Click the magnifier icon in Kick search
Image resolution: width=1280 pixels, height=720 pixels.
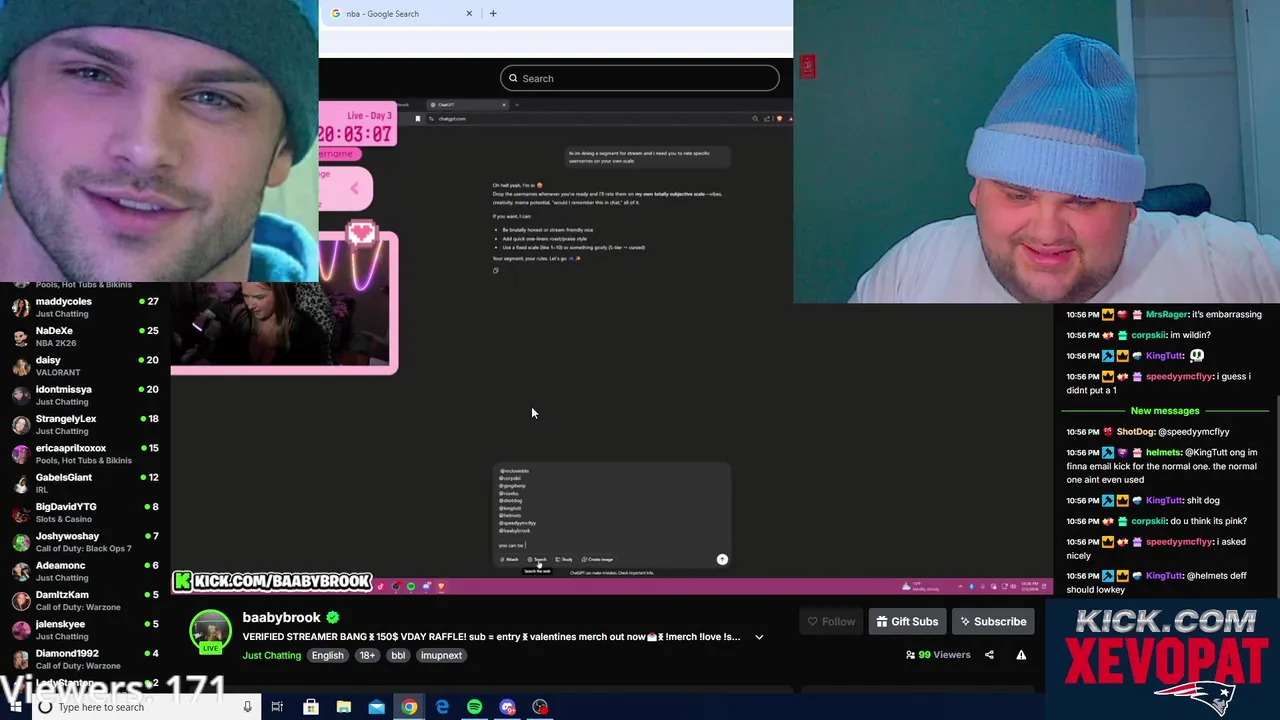pos(514,78)
